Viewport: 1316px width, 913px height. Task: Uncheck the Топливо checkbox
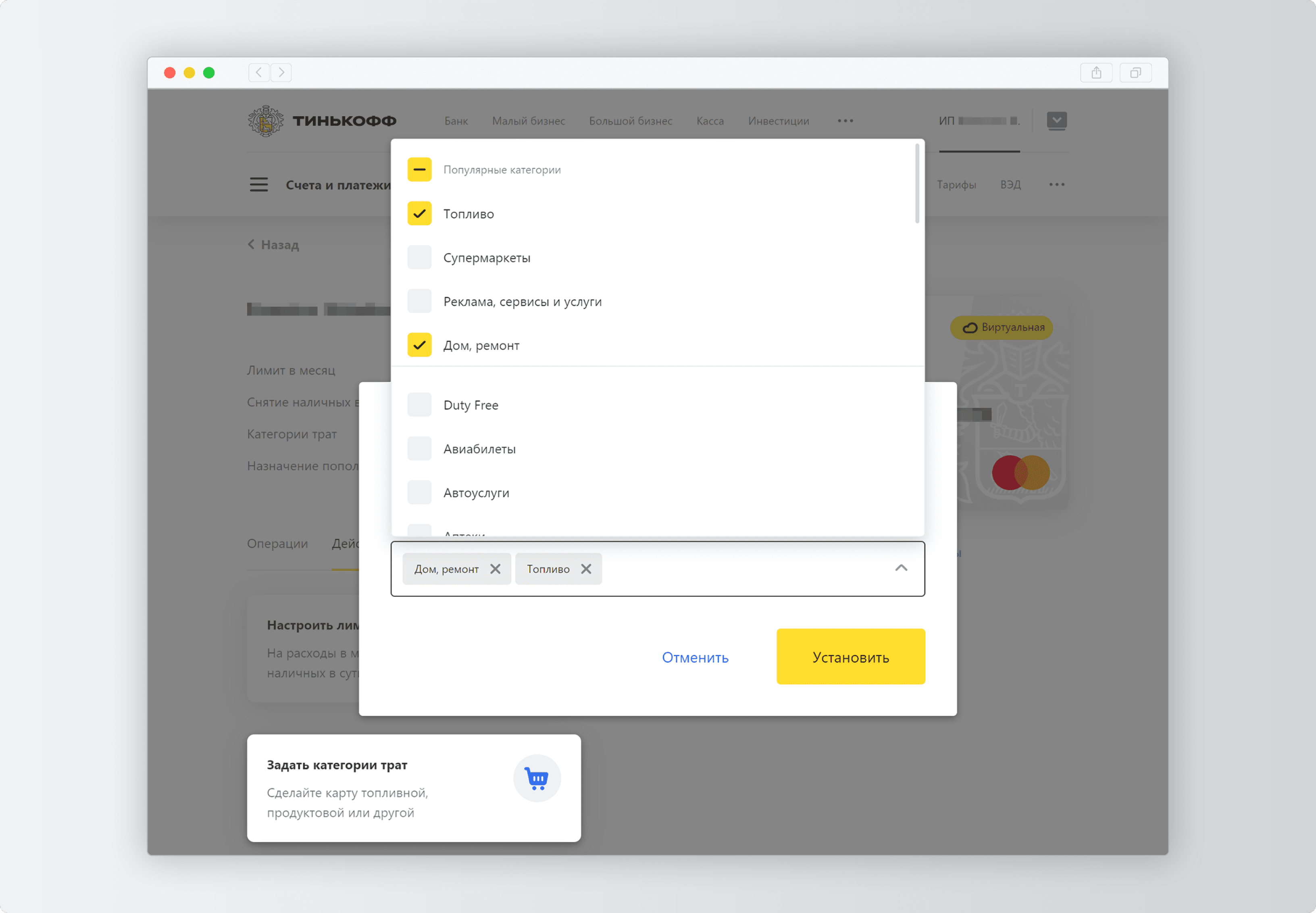tap(419, 213)
